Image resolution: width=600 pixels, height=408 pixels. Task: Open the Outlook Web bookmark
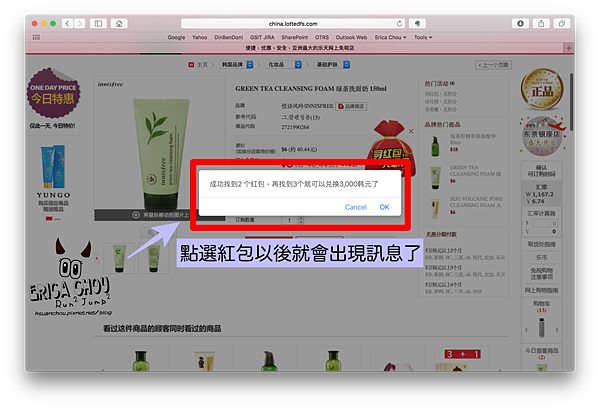pyautogui.click(x=351, y=37)
